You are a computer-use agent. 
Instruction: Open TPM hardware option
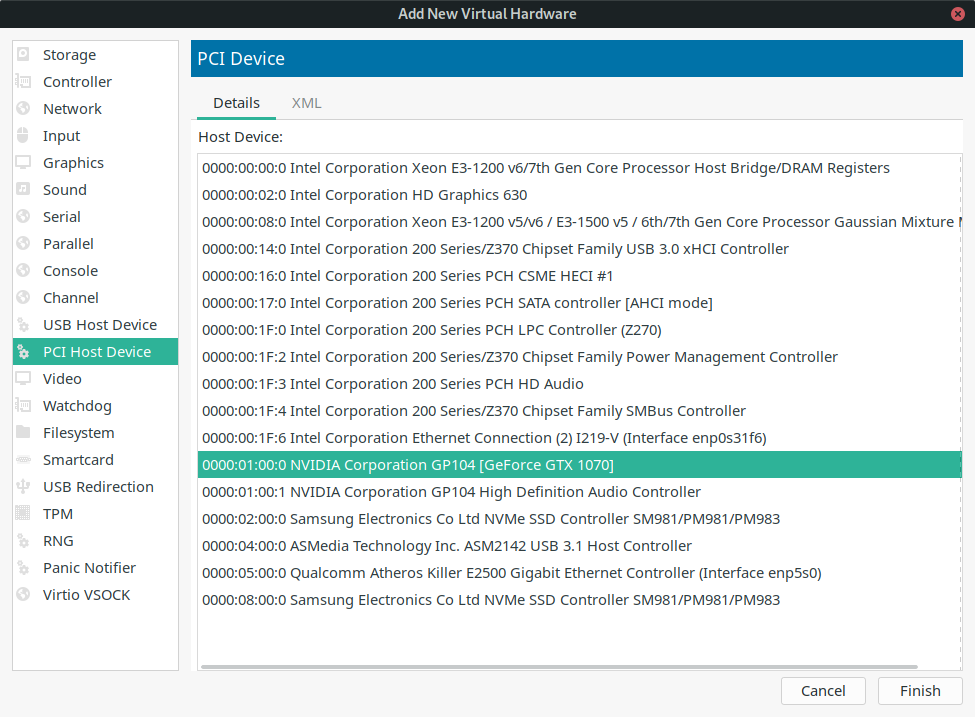tap(57, 514)
